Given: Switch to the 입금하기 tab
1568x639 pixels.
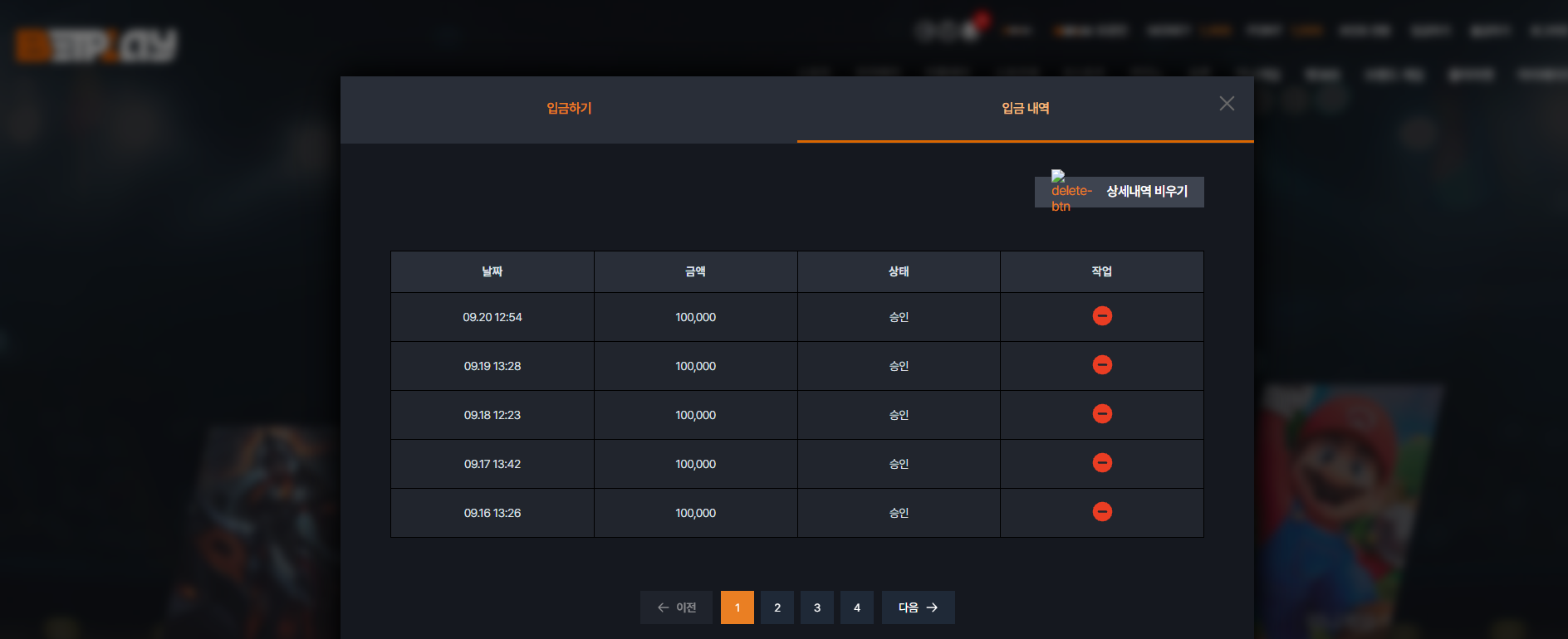Looking at the screenshot, I should click(x=569, y=109).
